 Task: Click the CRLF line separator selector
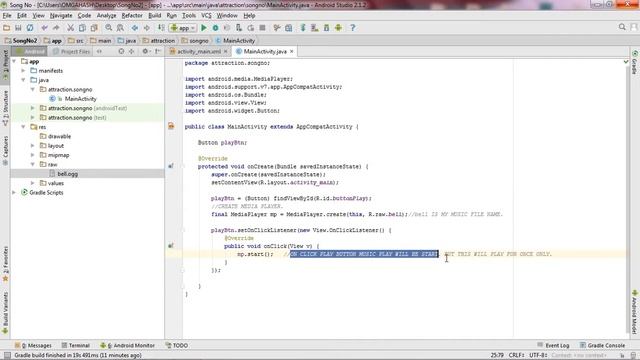click(x=517, y=355)
